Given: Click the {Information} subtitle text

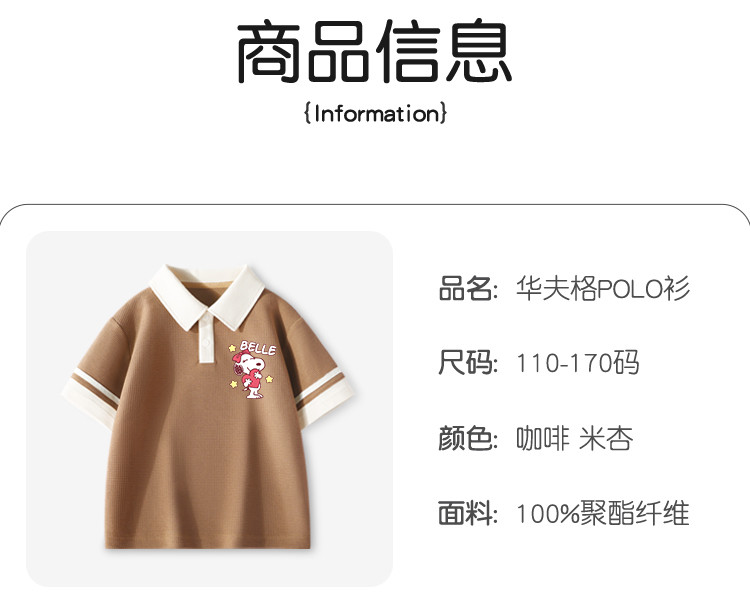Looking at the screenshot, I should coord(375,114).
